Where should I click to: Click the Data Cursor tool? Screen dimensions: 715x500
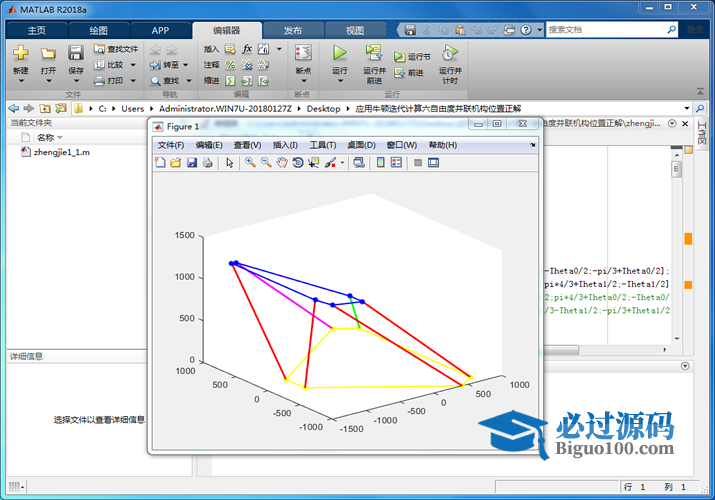coord(313,163)
